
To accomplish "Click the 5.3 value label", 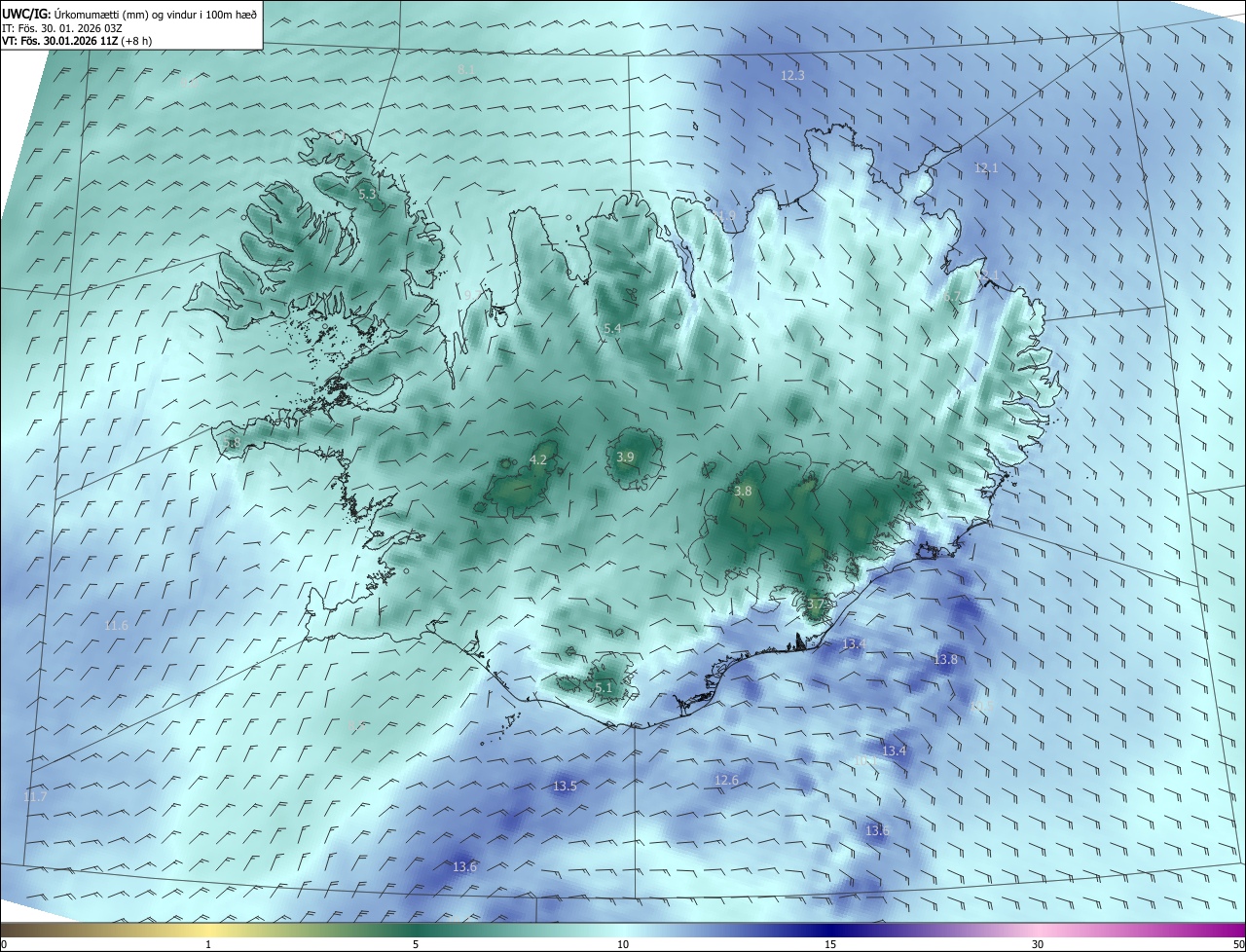I will [x=367, y=195].
